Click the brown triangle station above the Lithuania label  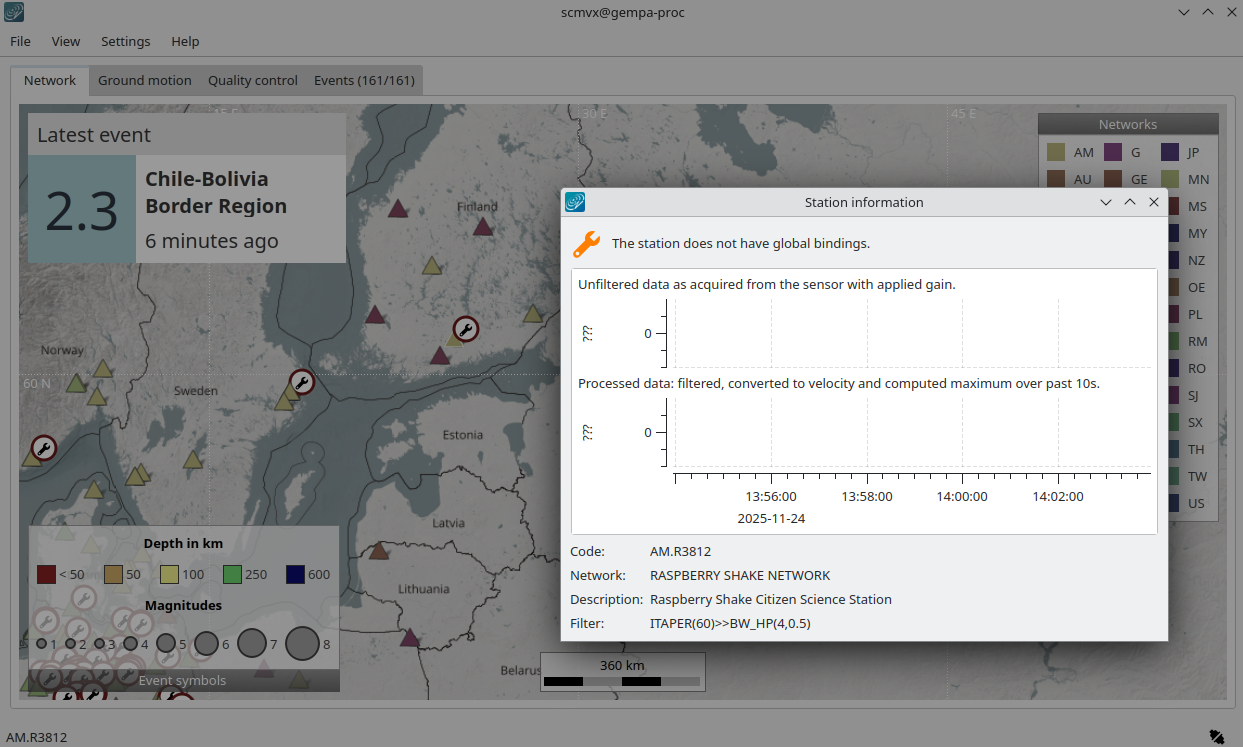(379, 551)
